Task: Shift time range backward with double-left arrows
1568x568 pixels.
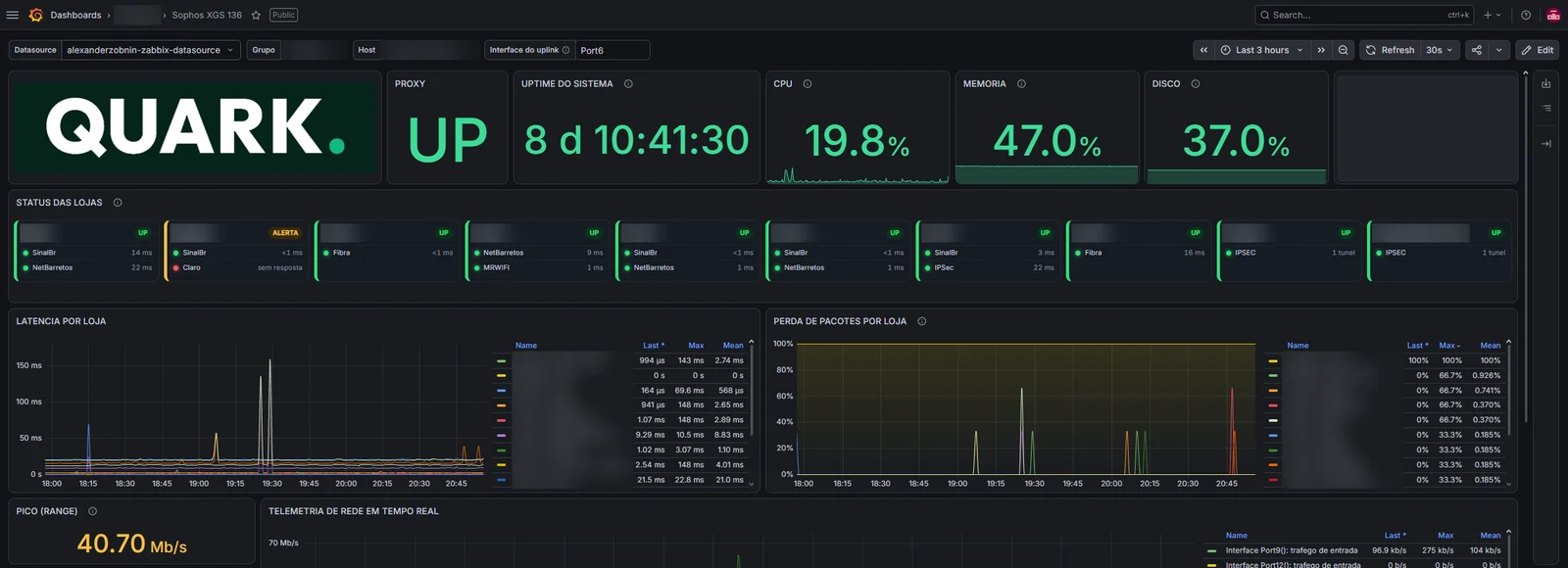Action: (1203, 50)
